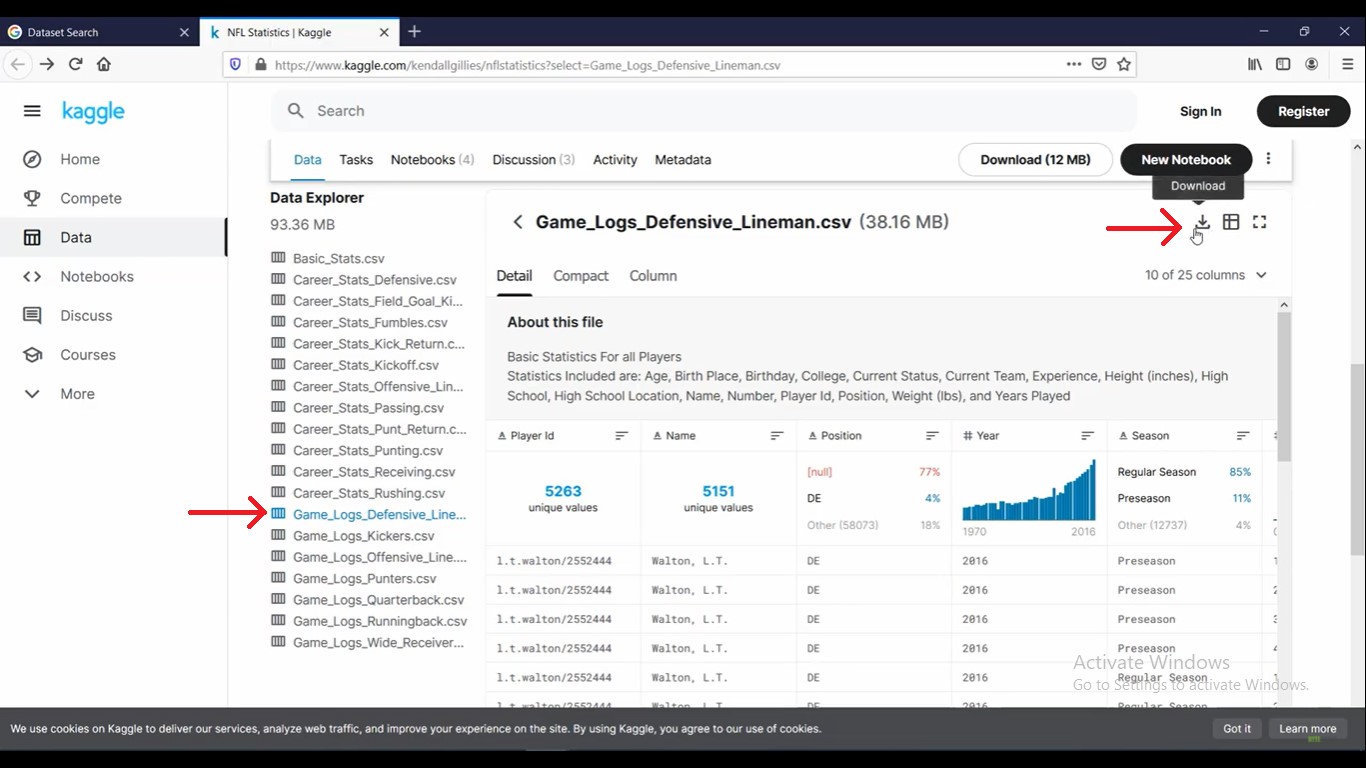This screenshot has width=1366, height=768.
Task: Open the Firefox account icon
Action: click(x=1311, y=64)
